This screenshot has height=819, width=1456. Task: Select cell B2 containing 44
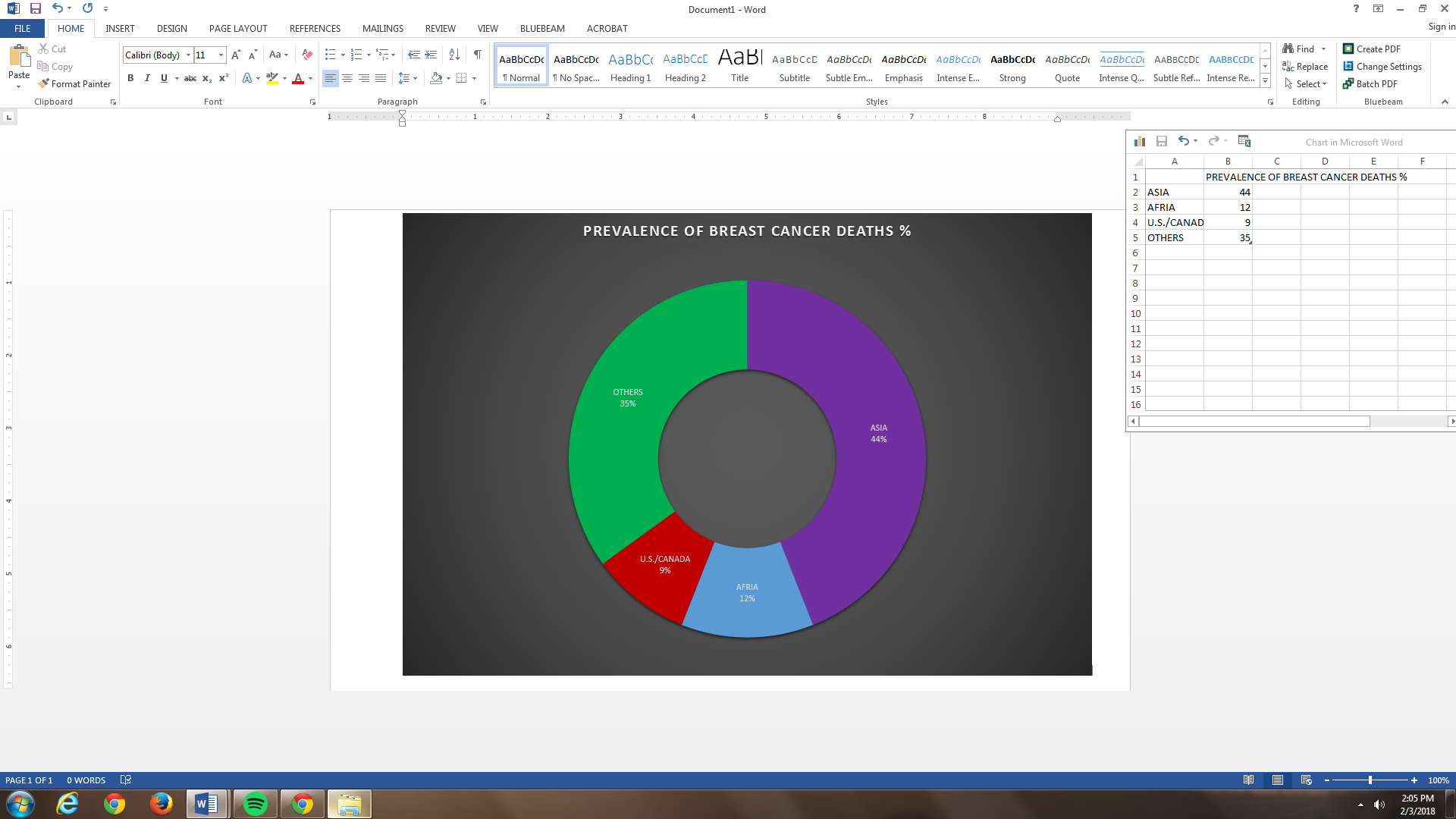pyautogui.click(x=1228, y=192)
